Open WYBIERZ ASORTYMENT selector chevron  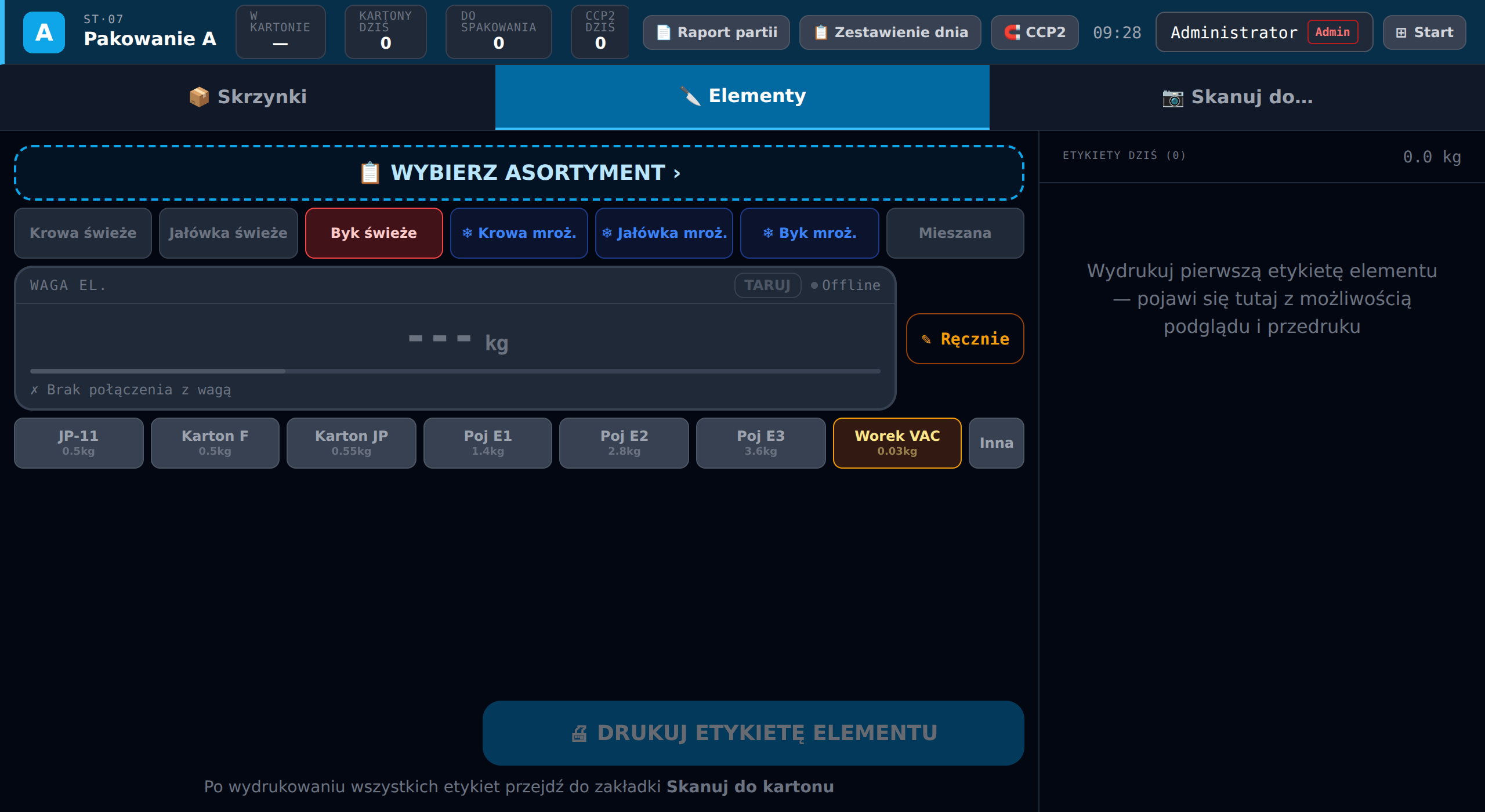pos(677,173)
